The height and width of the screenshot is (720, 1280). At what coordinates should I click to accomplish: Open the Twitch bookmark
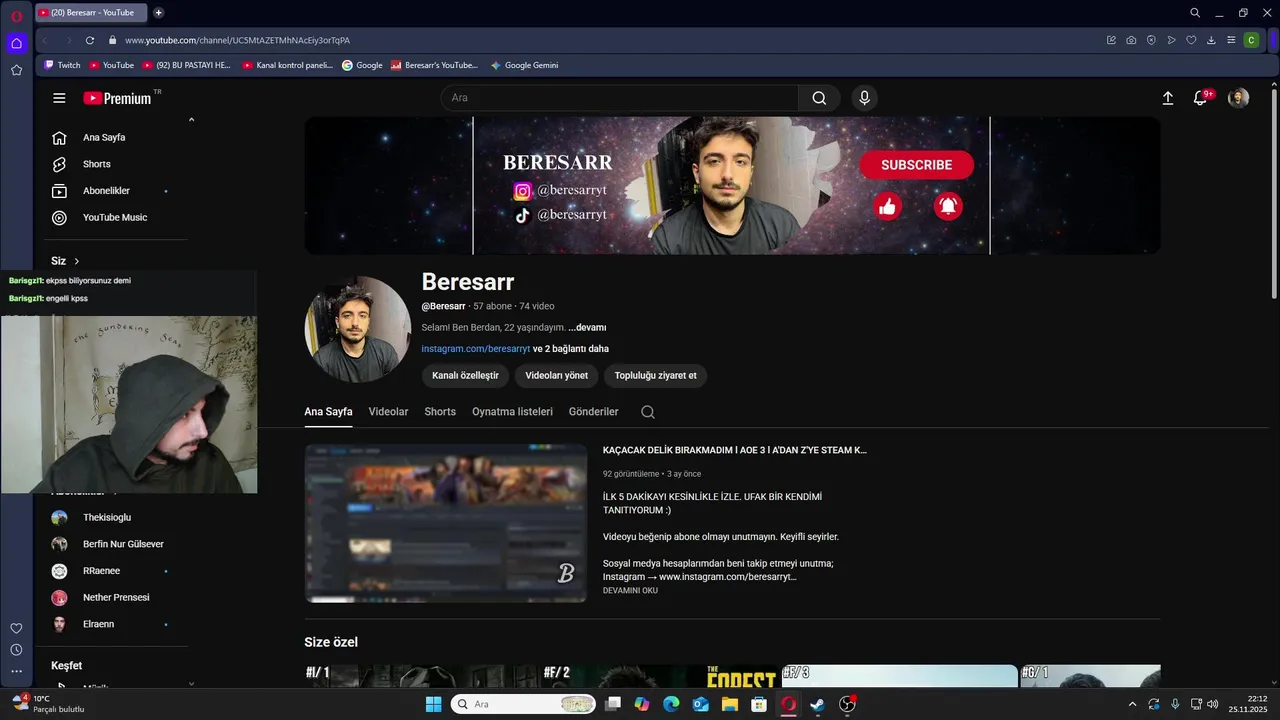(62, 65)
